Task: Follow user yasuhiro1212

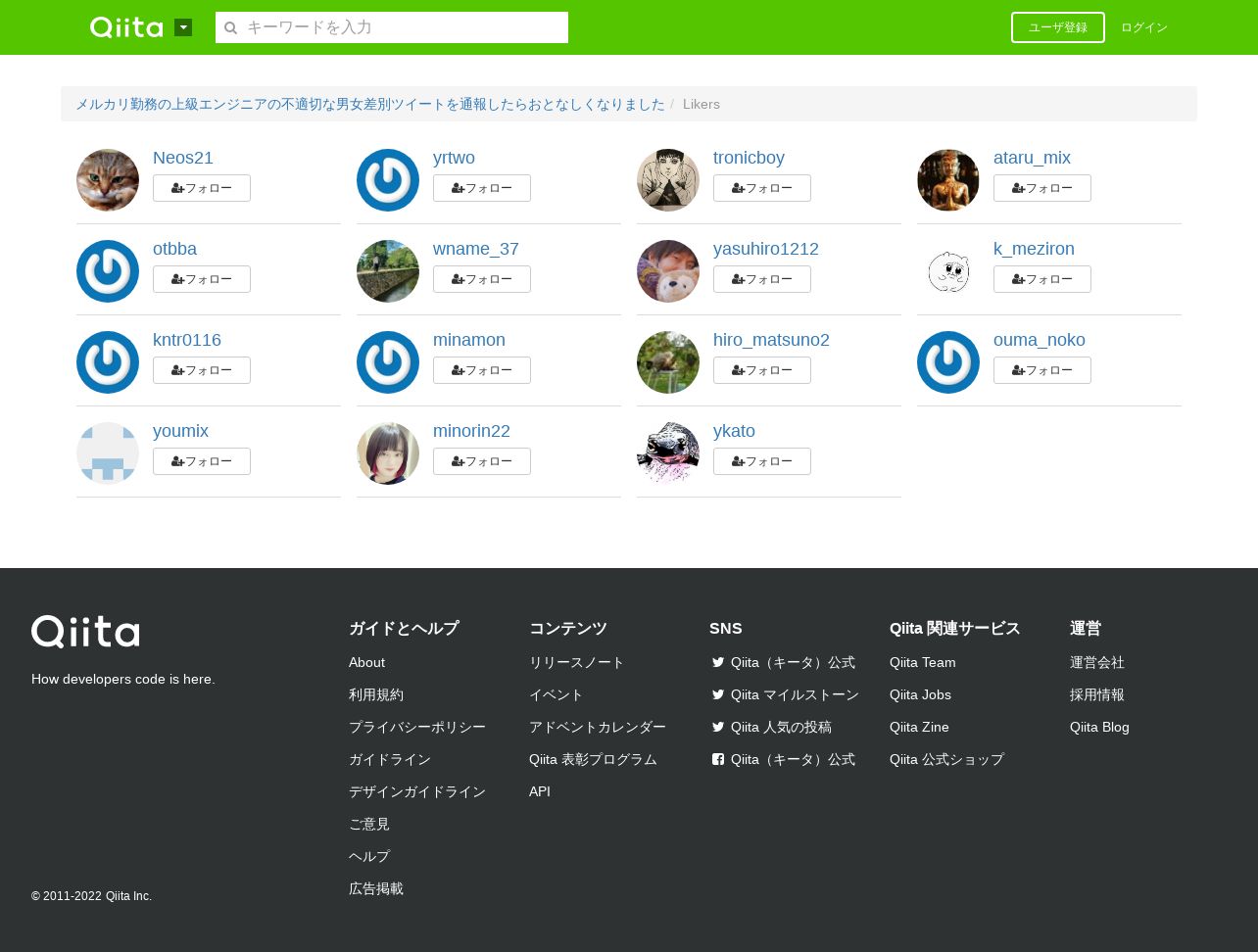Action: click(762, 279)
